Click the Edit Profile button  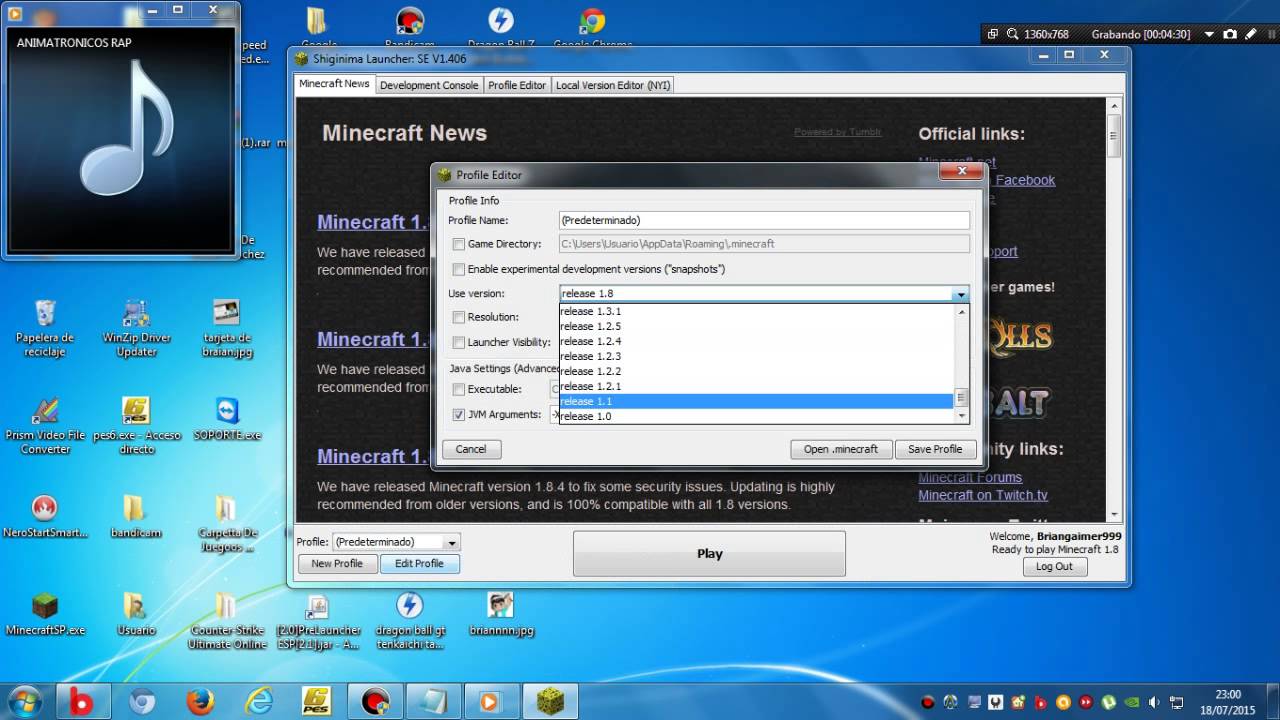[419, 563]
